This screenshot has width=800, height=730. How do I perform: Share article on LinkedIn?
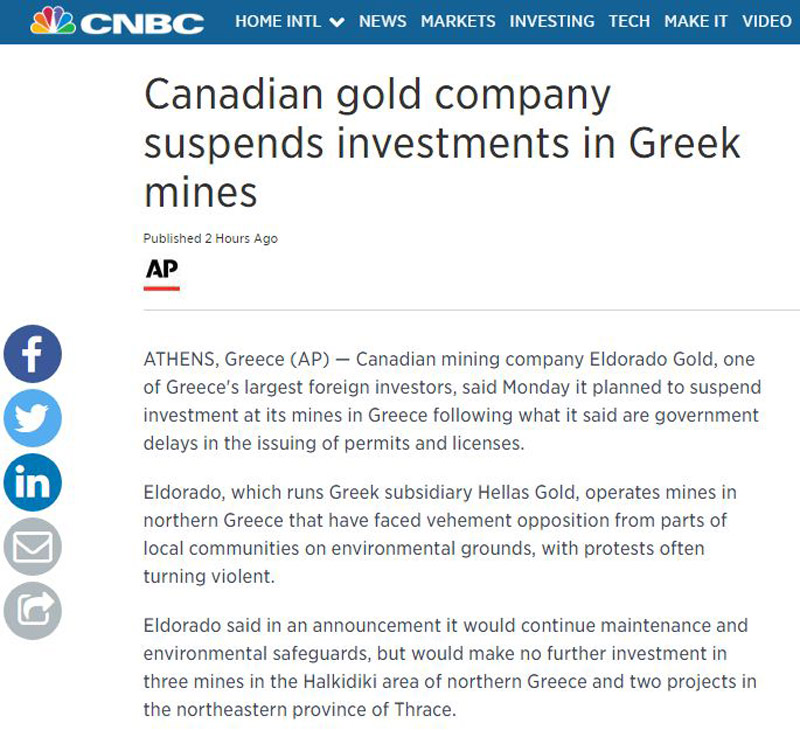[33, 482]
